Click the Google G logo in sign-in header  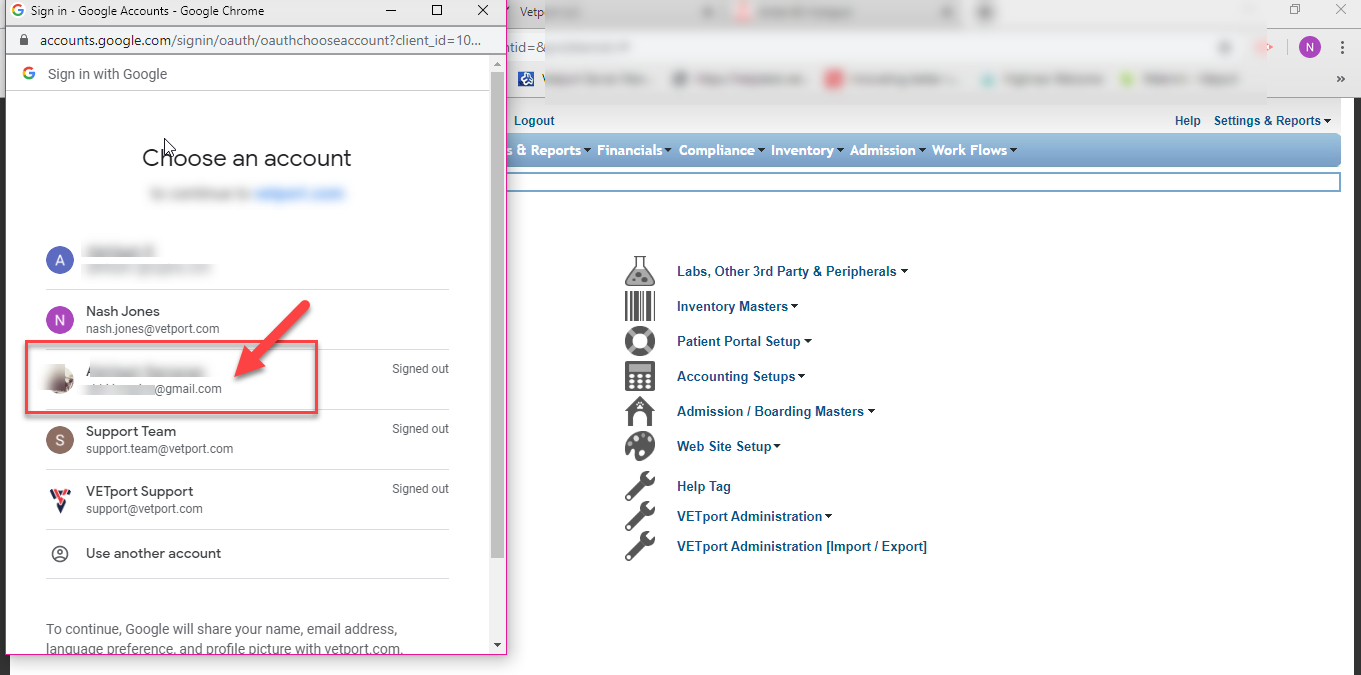tap(29, 74)
